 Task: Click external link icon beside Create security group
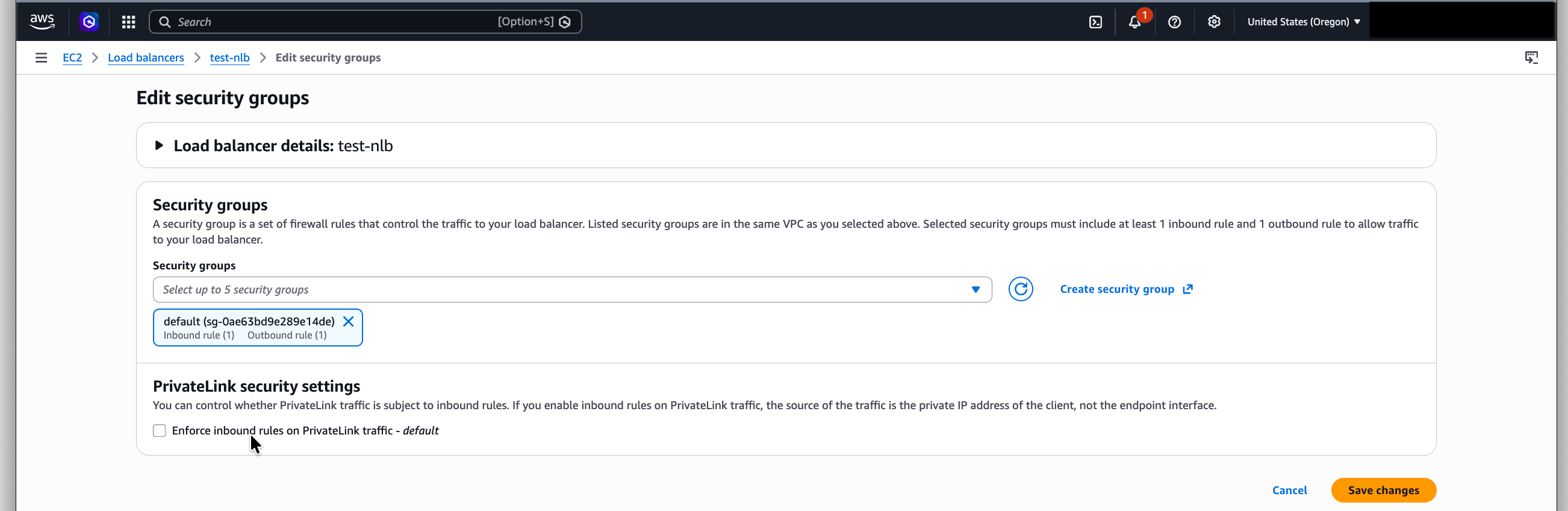[1187, 289]
